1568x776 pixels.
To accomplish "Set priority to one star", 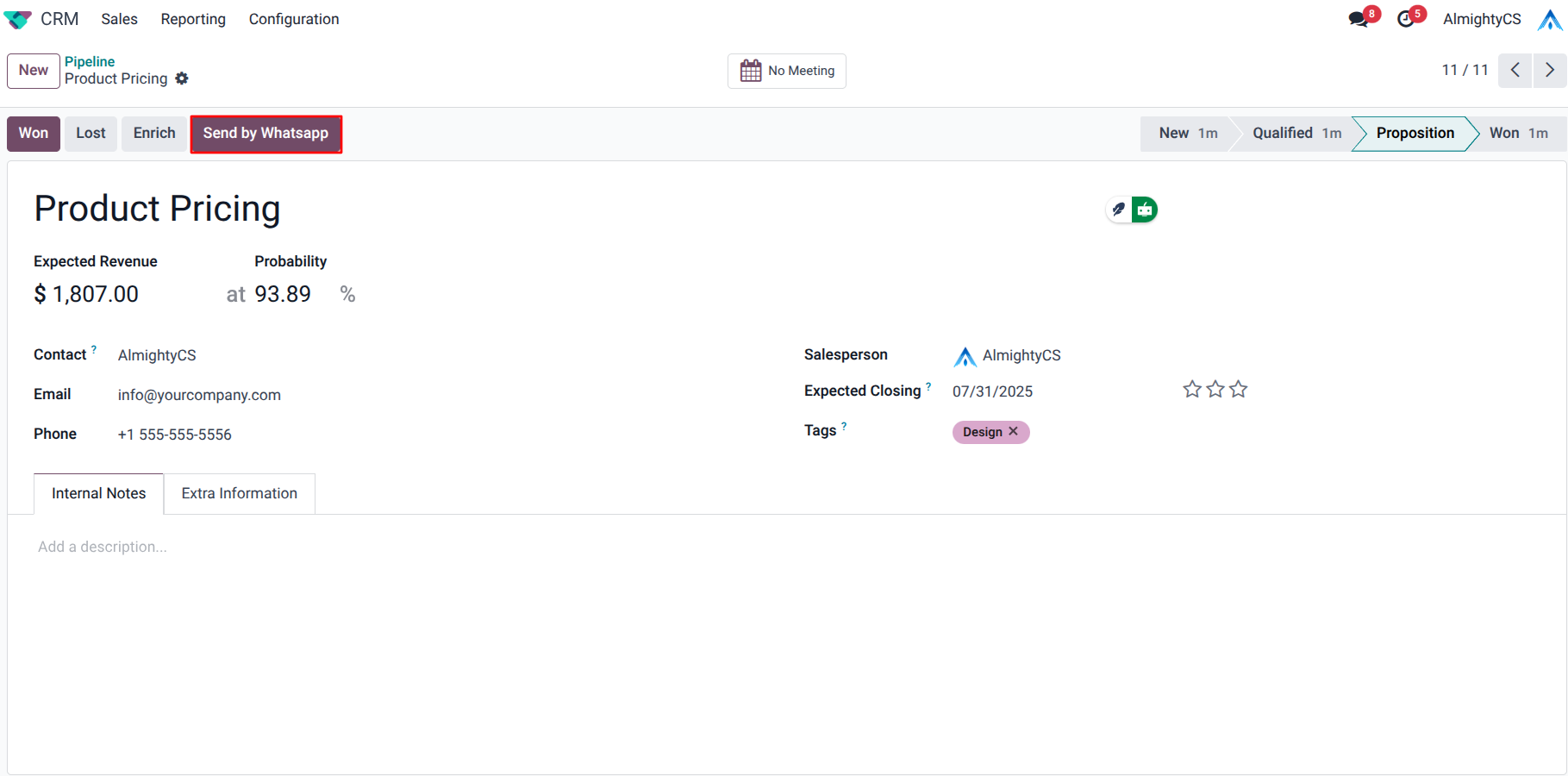I will pos(1192,390).
